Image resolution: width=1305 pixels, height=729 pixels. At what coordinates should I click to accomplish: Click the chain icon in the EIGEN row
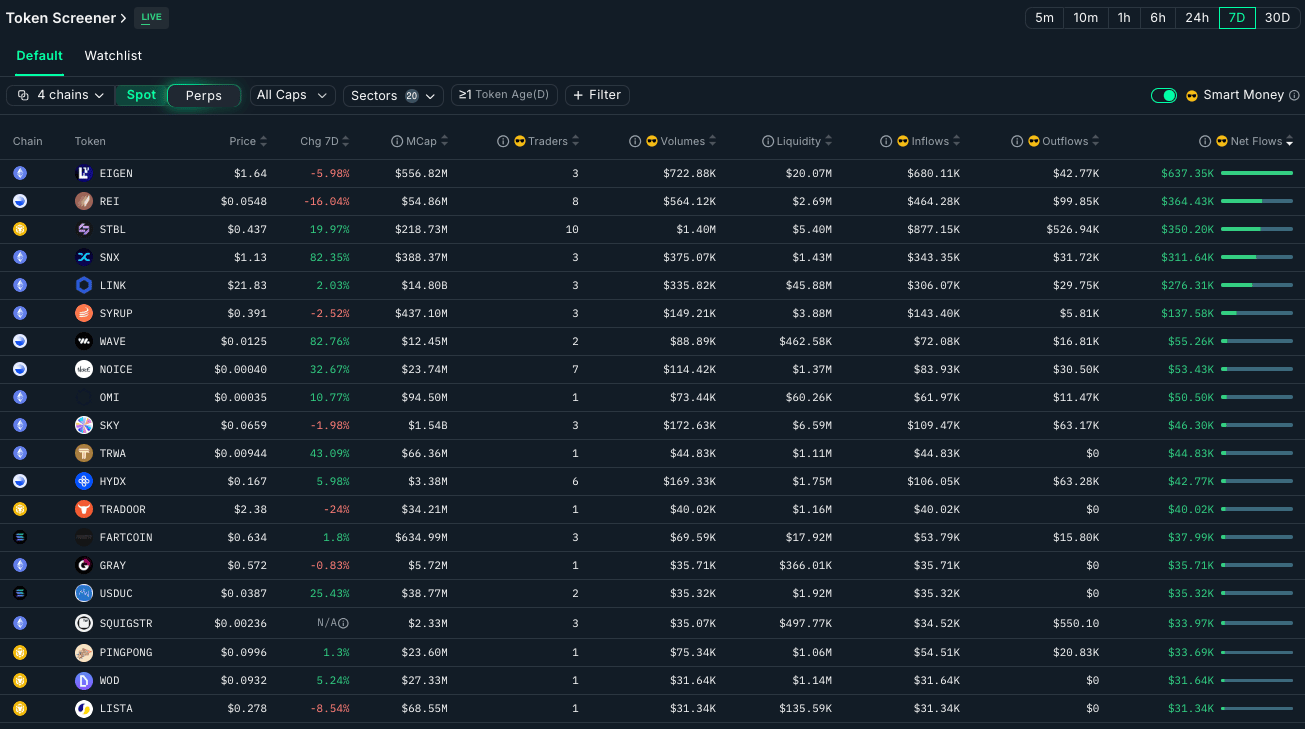point(20,173)
